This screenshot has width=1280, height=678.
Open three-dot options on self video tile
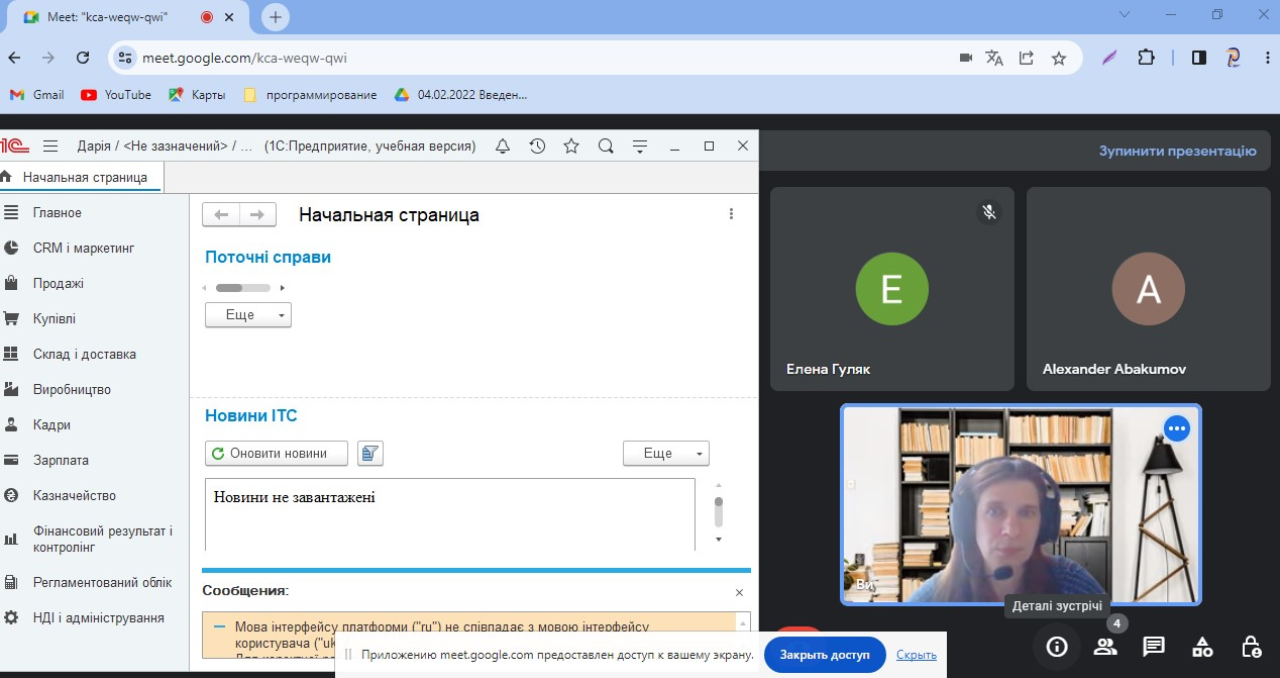pos(1177,429)
